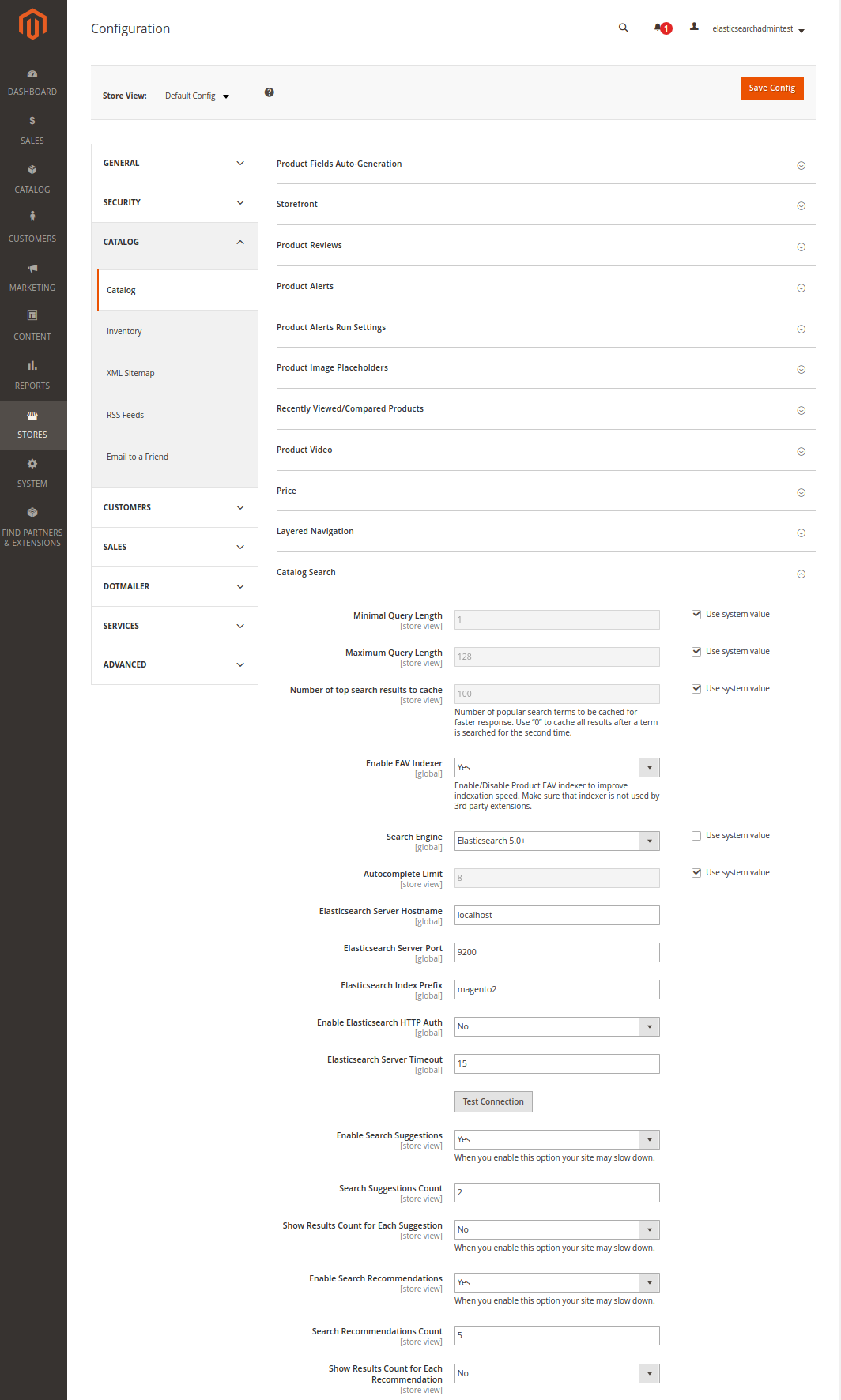Expand the Storefront section circle icon
Viewport: 841px width, 1400px height.
click(801, 205)
